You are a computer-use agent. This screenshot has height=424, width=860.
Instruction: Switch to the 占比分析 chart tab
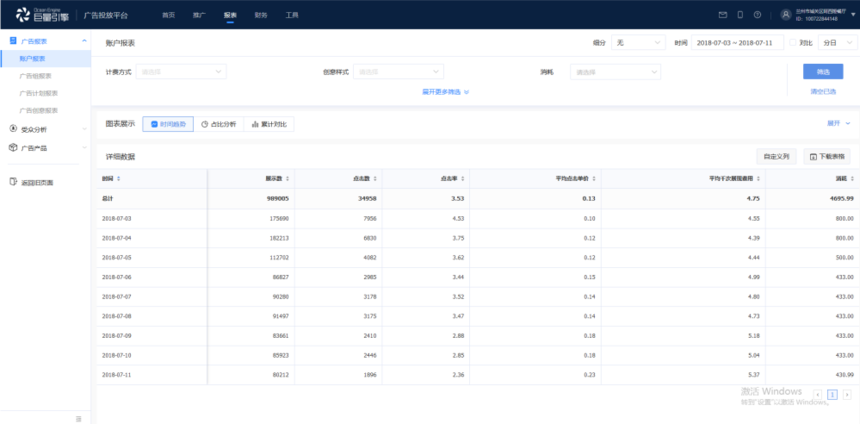click(218, 125)
